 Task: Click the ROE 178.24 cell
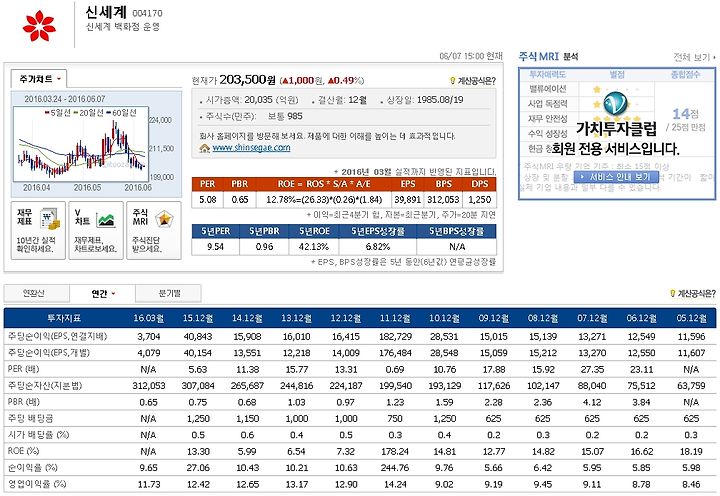tap(395, 451)
